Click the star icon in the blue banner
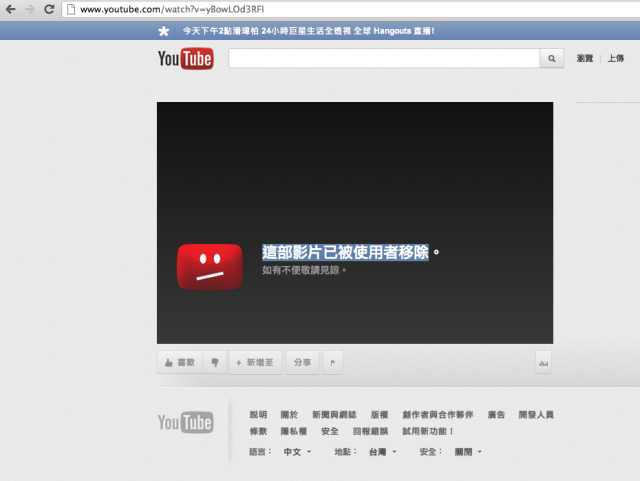 point(164,31)
